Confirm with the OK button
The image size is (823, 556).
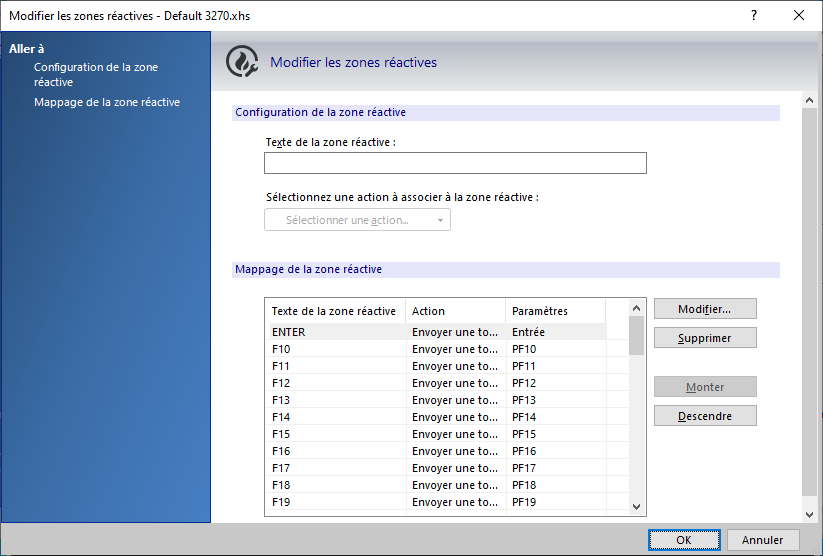(684, 540)
